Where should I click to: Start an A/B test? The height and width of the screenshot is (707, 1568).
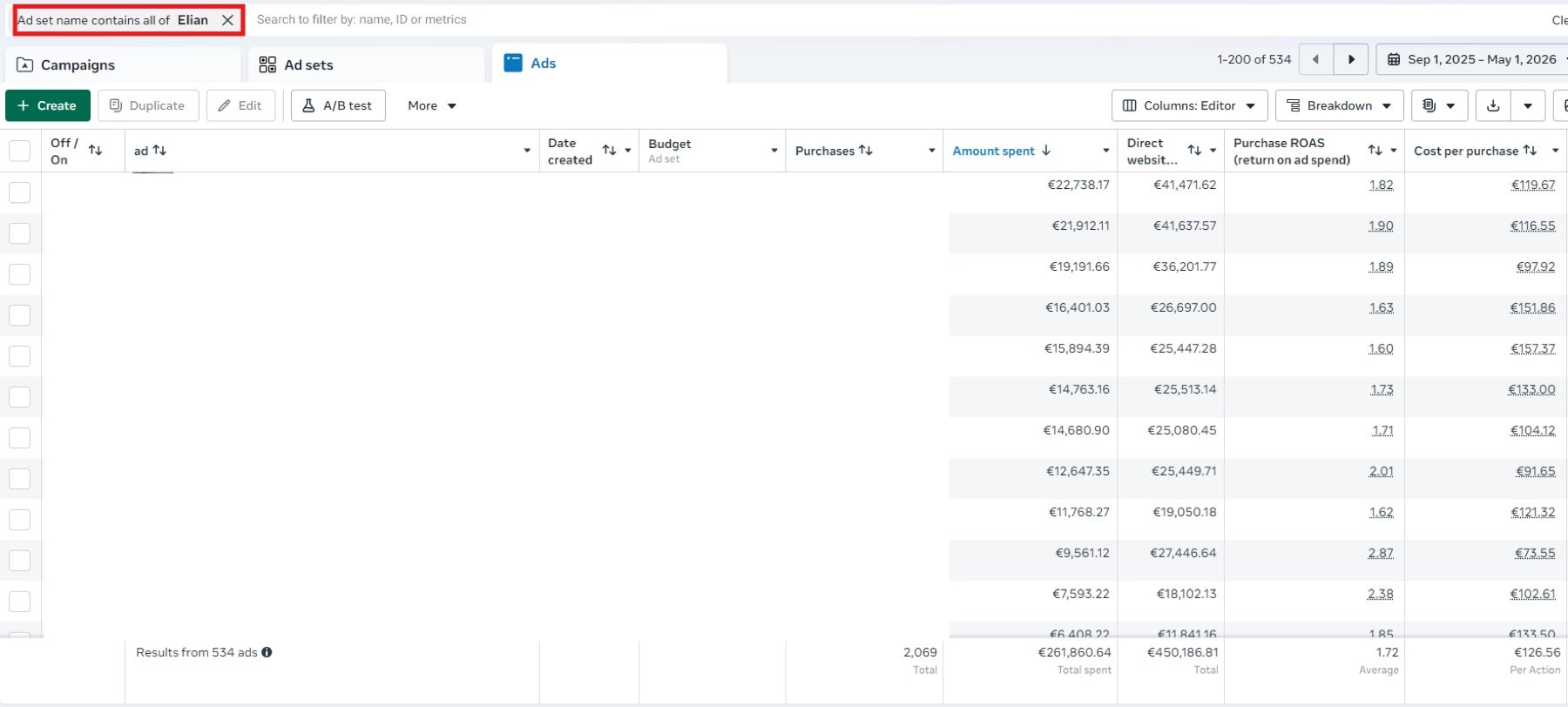tap(338, 105)
